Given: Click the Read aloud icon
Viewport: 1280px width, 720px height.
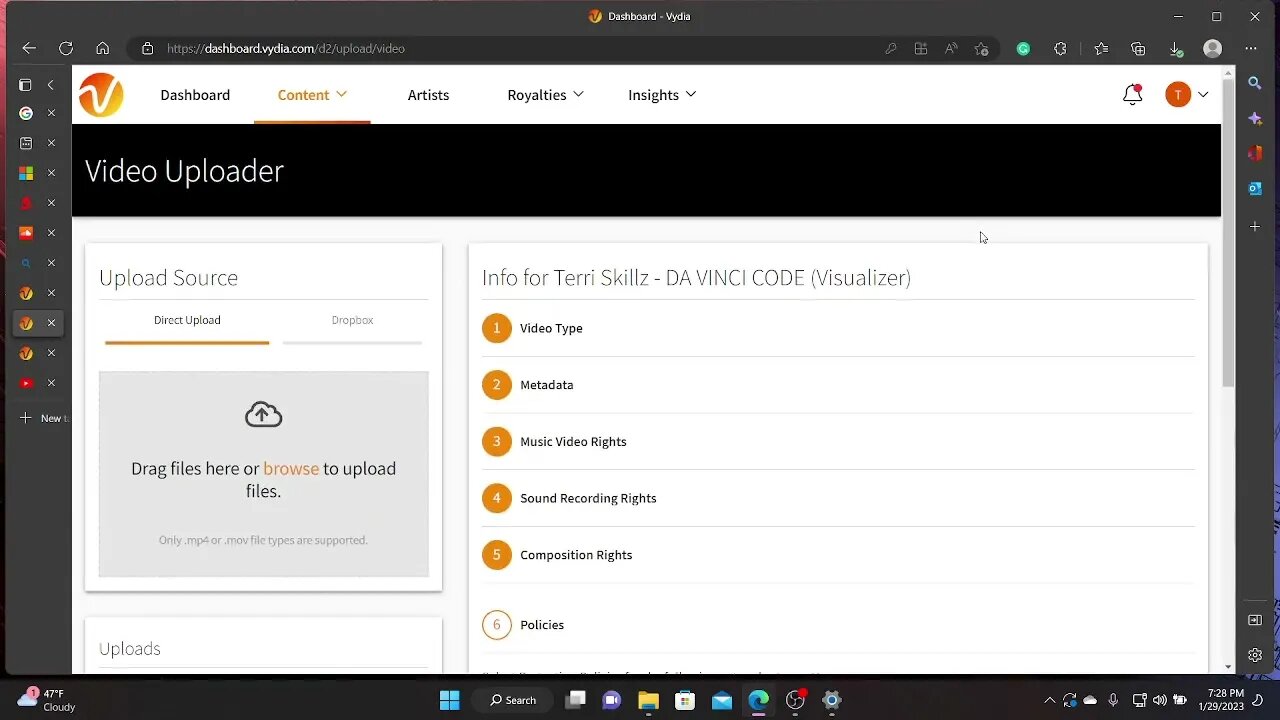Looking at the screenshot, I should pos(951,48).
